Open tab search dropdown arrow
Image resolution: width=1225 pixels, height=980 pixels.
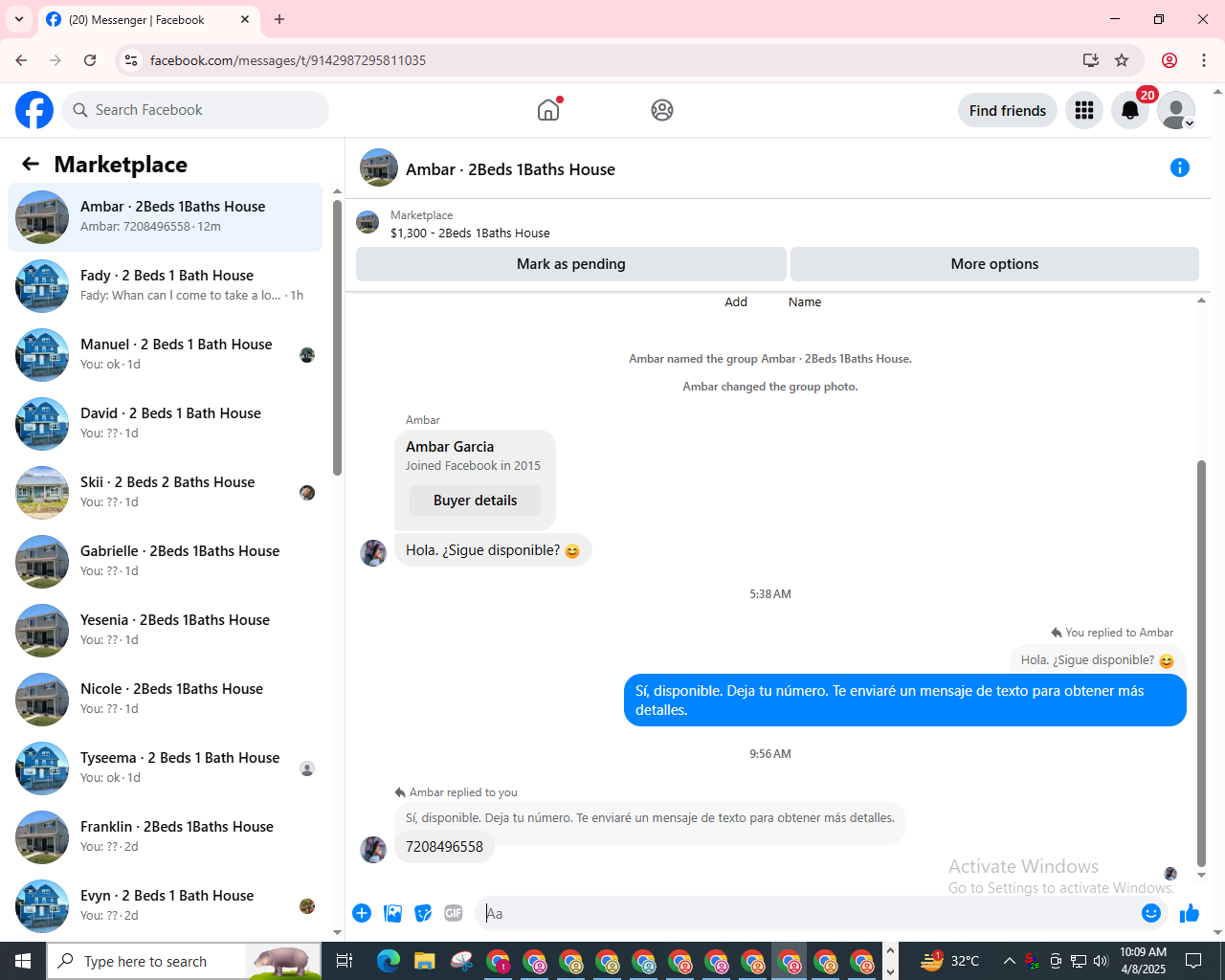tap(19, 19)
